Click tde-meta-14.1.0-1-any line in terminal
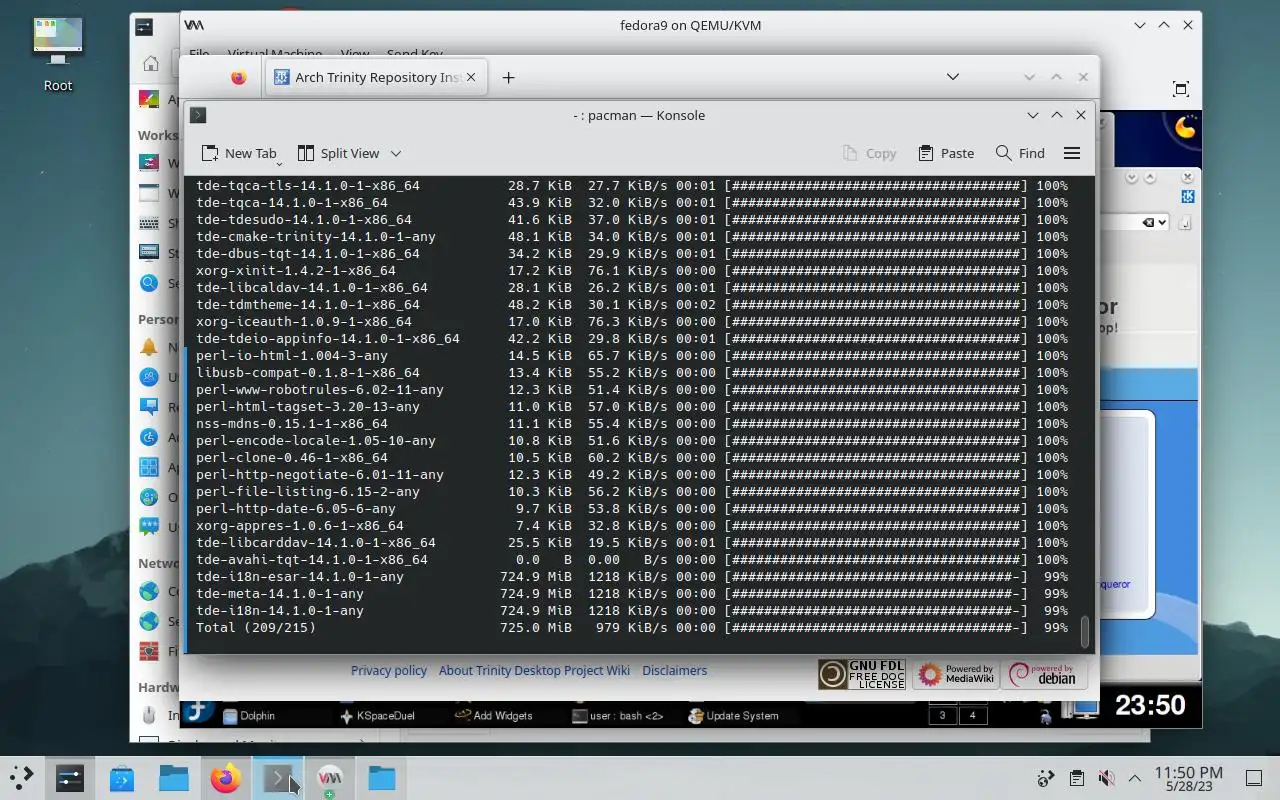1280x800 pixels. 632,594
